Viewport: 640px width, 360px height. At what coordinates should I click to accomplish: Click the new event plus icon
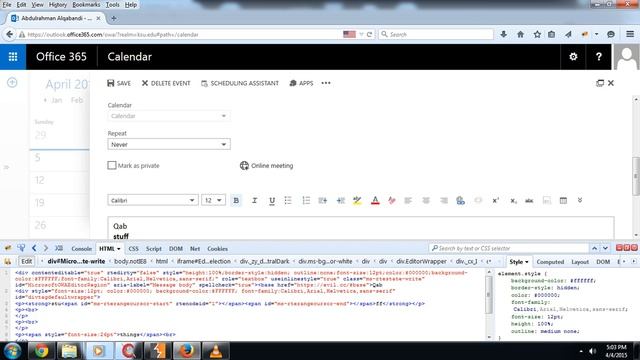coord(12,82)
